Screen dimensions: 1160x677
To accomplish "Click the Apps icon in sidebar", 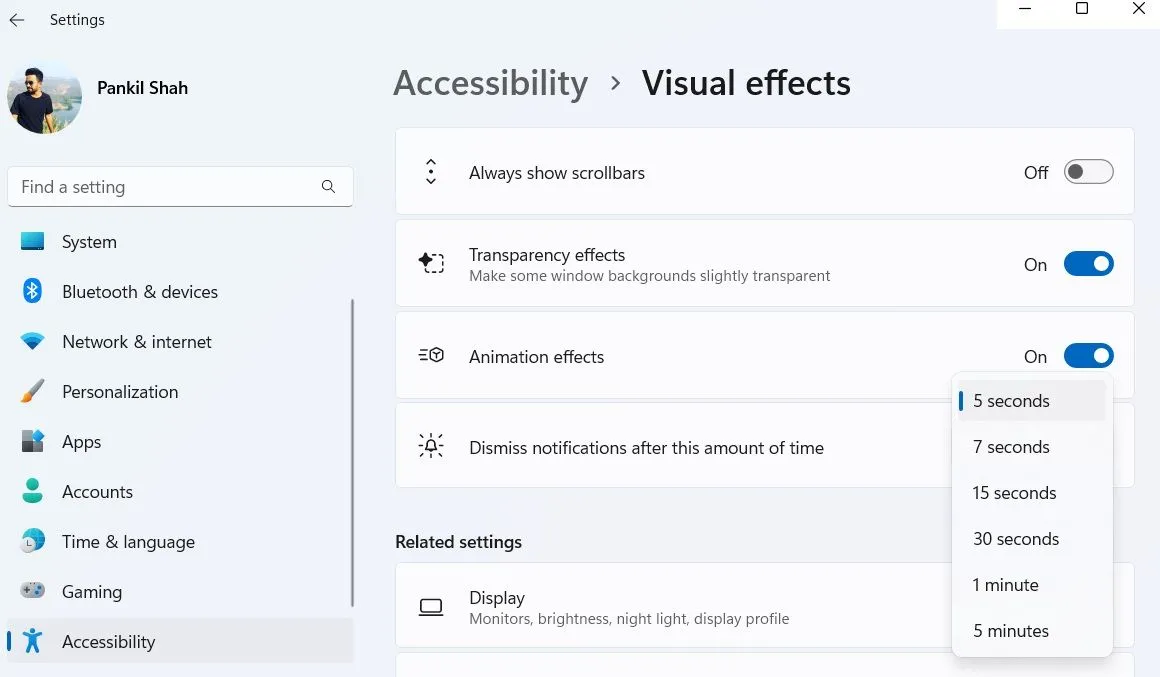I will [x=33, y=441].
